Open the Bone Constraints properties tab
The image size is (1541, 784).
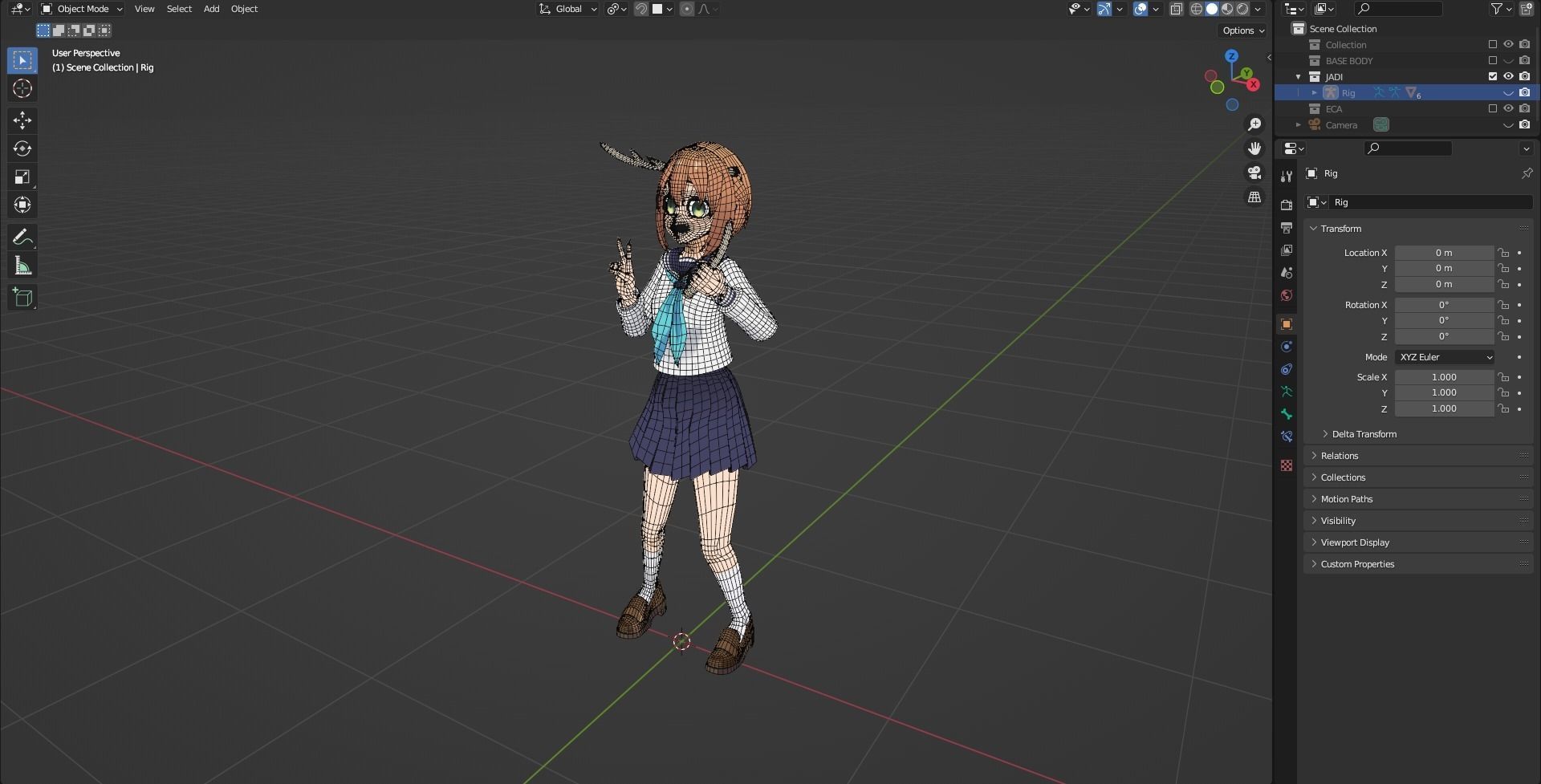1287,437
